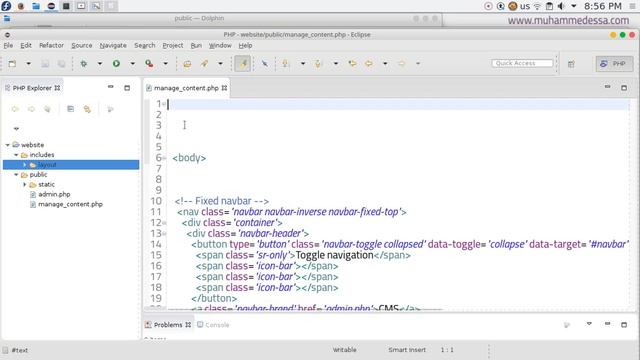Open the File menu
The height and width of the screenshot is (360, 640).
[x=8, y=45]
